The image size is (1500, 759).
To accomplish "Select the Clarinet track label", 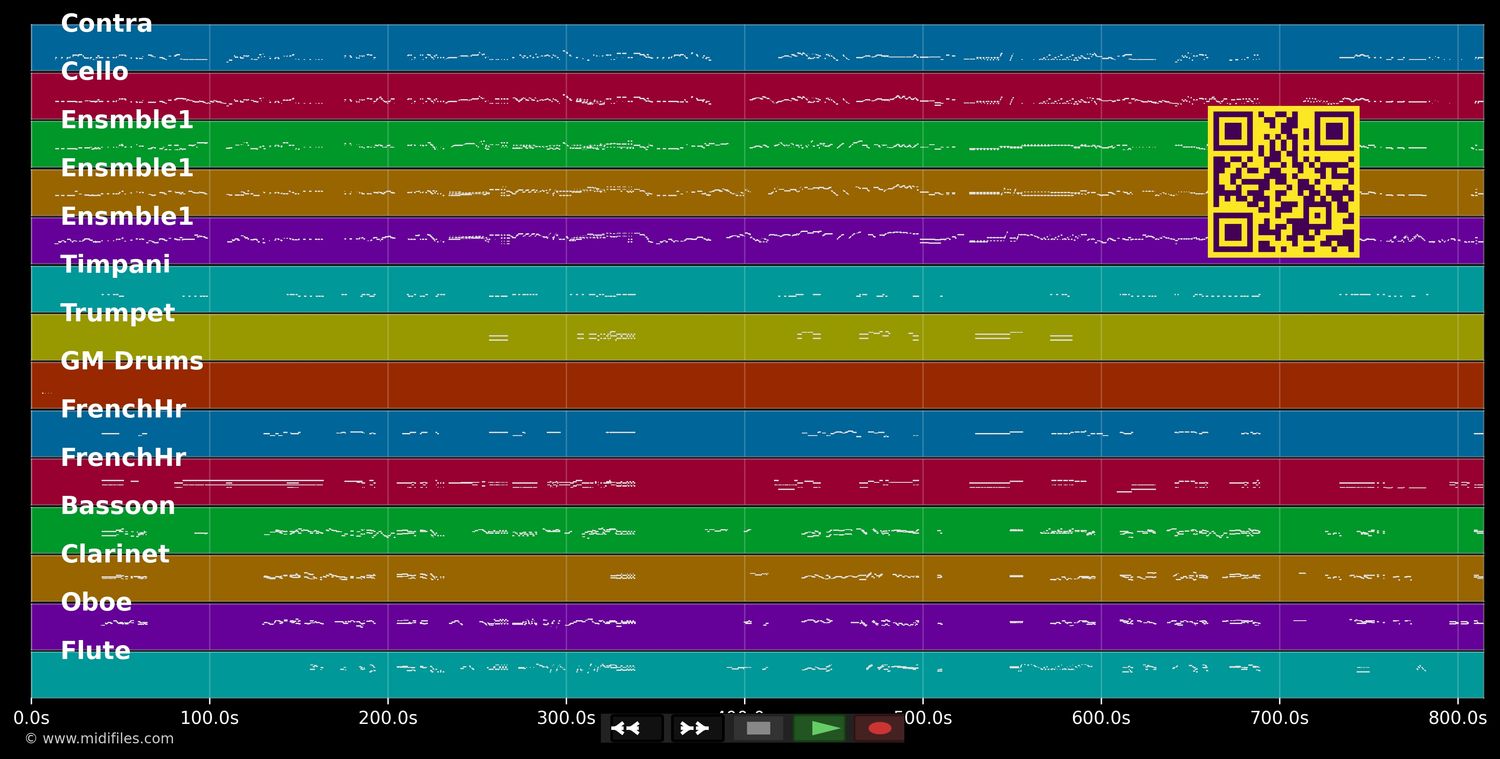I will point(115,554).
